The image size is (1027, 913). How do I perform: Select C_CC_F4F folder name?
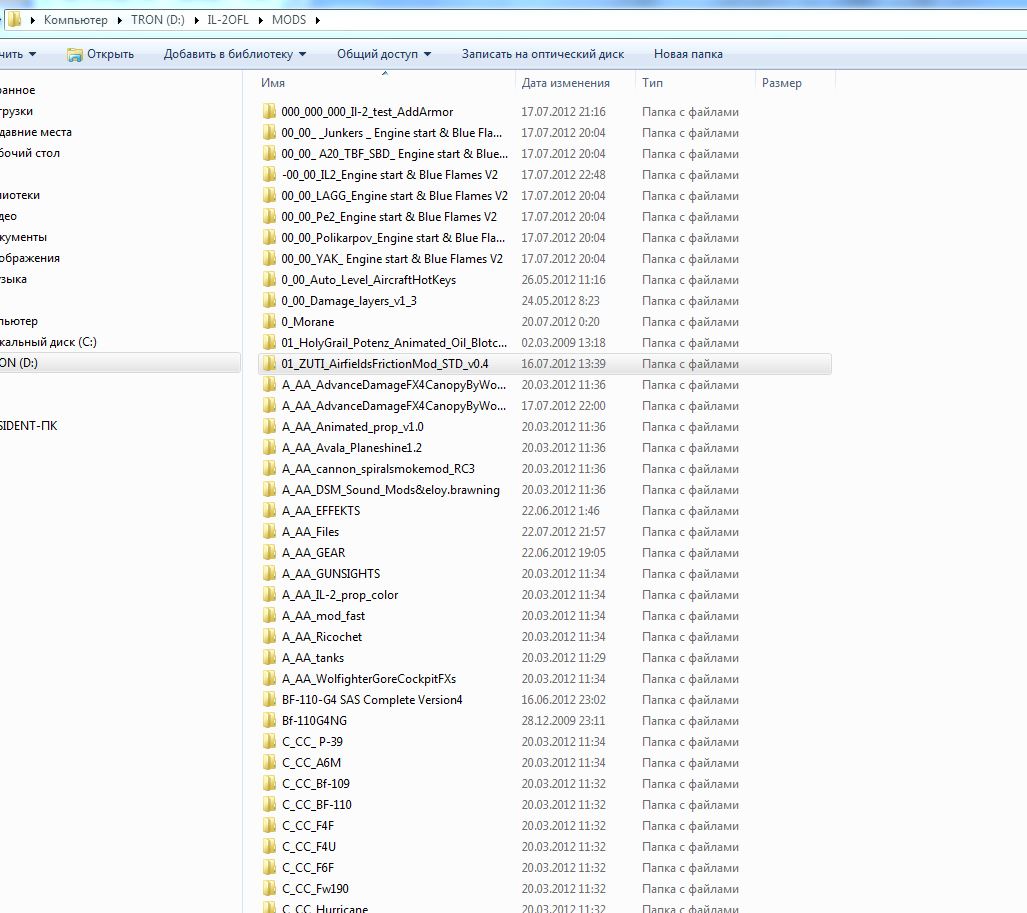[x=308, y=825]
